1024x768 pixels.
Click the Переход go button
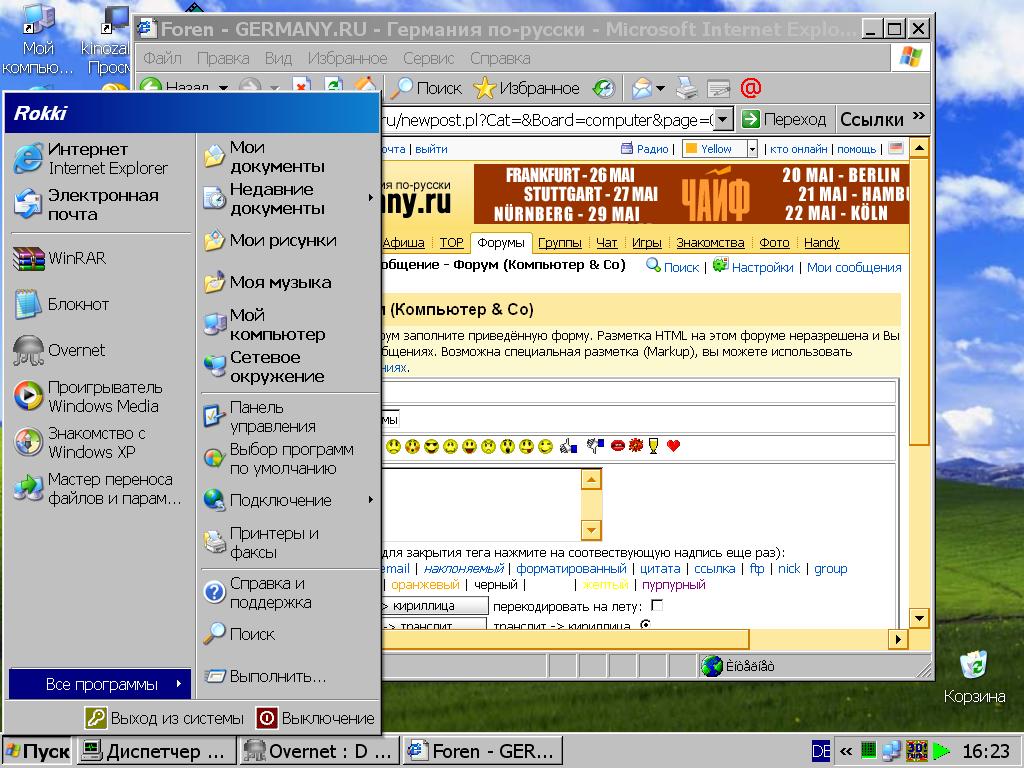tap(784, 120)
